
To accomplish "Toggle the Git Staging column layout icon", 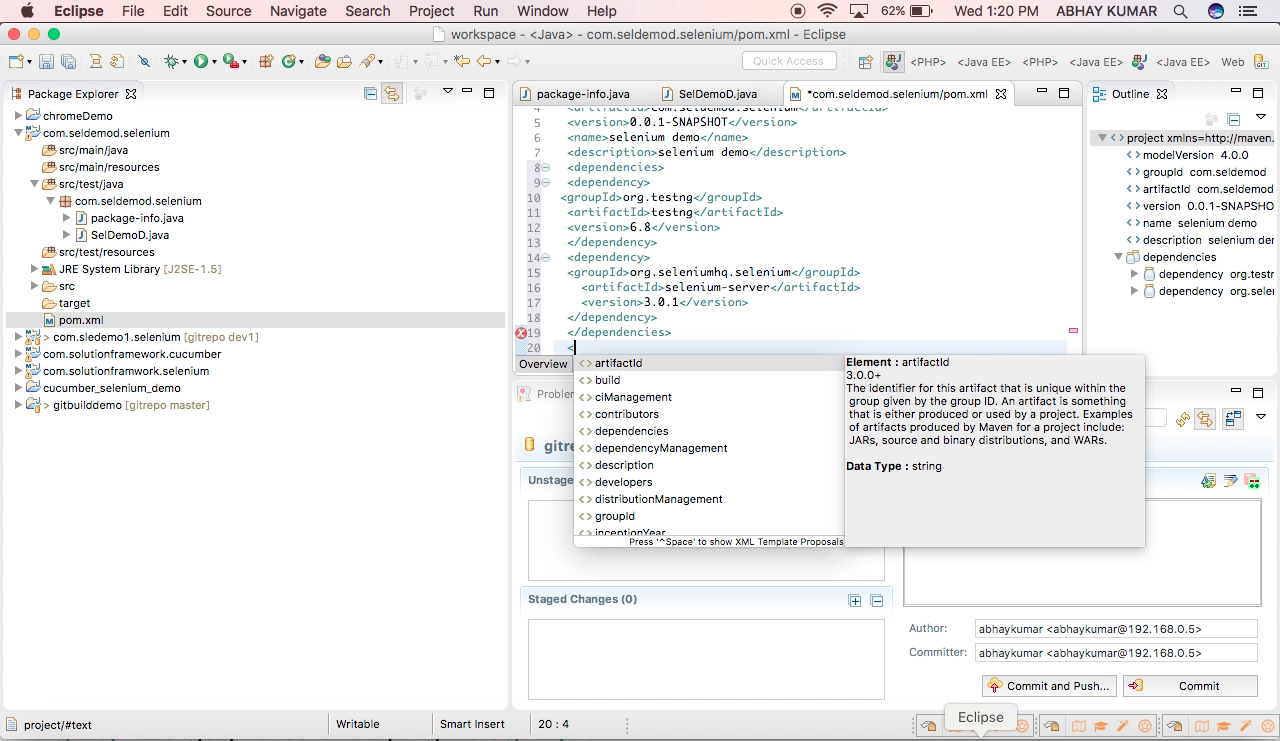I will (x=1233, y=418).
